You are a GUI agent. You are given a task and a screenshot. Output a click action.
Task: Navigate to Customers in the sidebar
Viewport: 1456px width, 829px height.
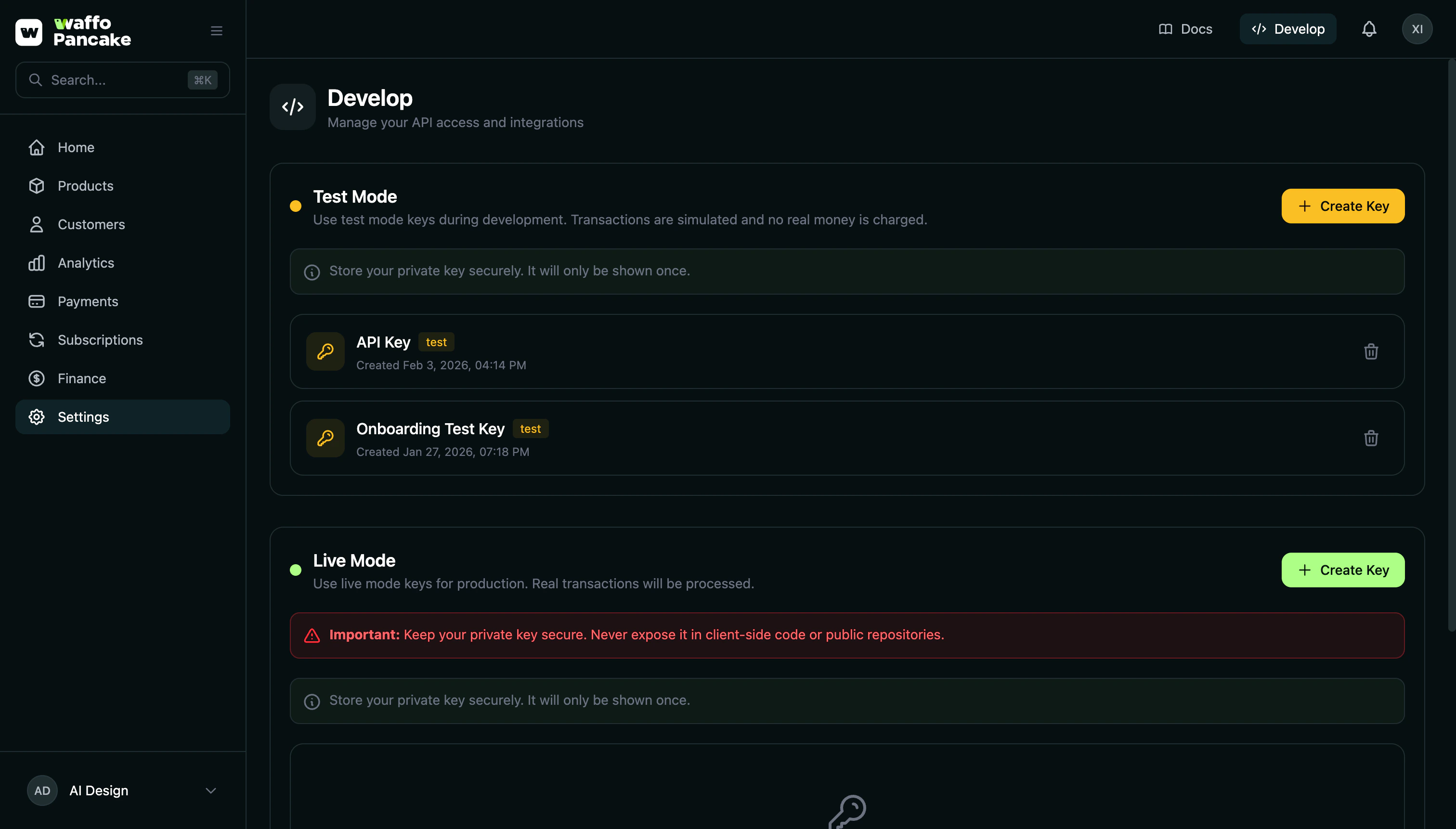[91, 224]
